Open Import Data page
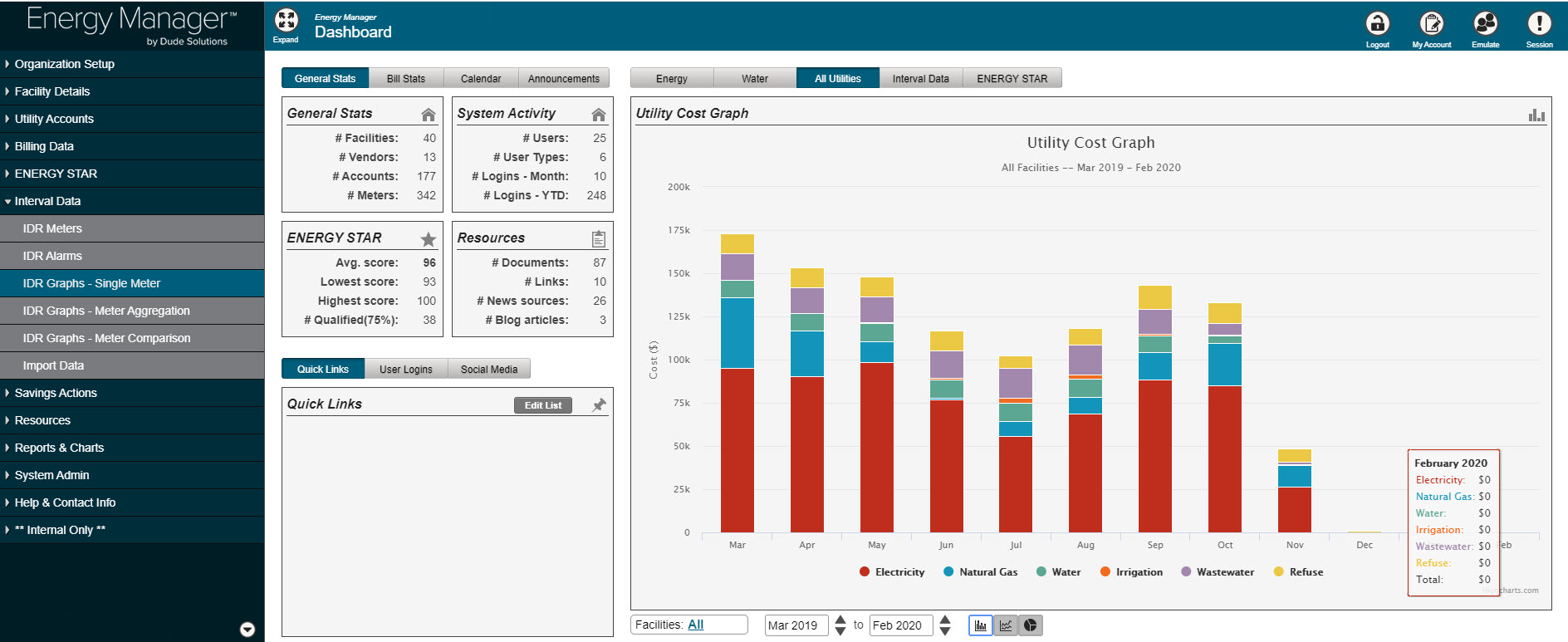The width and height of the screenshot is (1568, 642). coord(132,365)
